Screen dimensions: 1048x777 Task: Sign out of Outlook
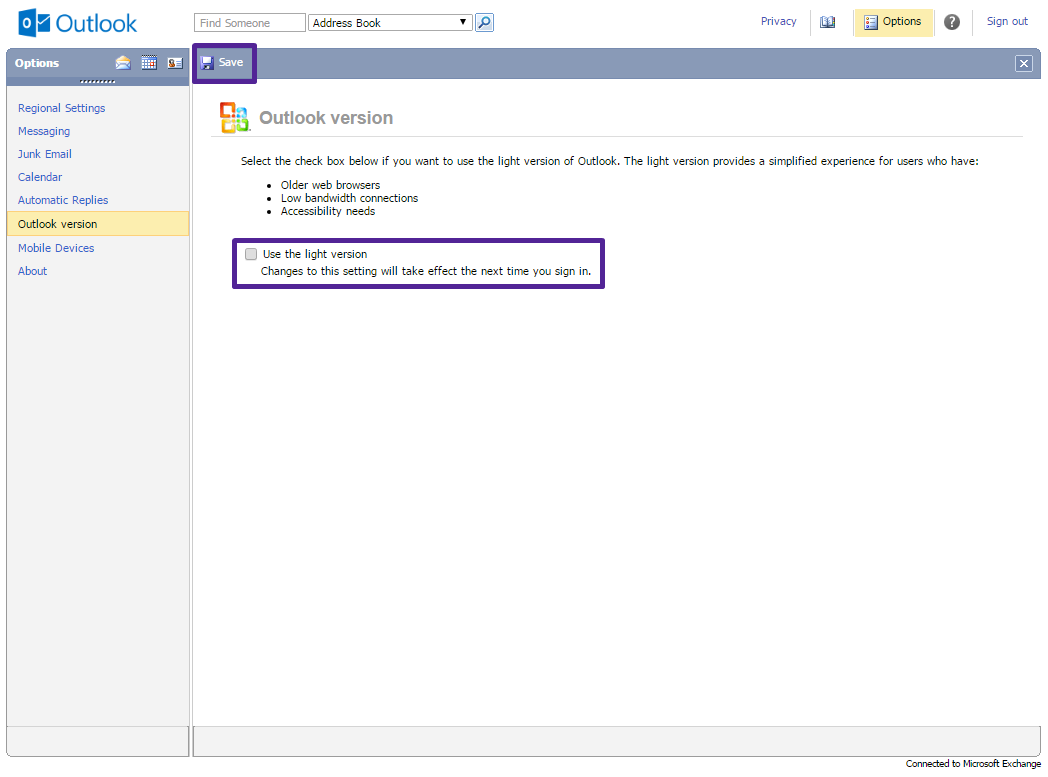coord(1007,21)
